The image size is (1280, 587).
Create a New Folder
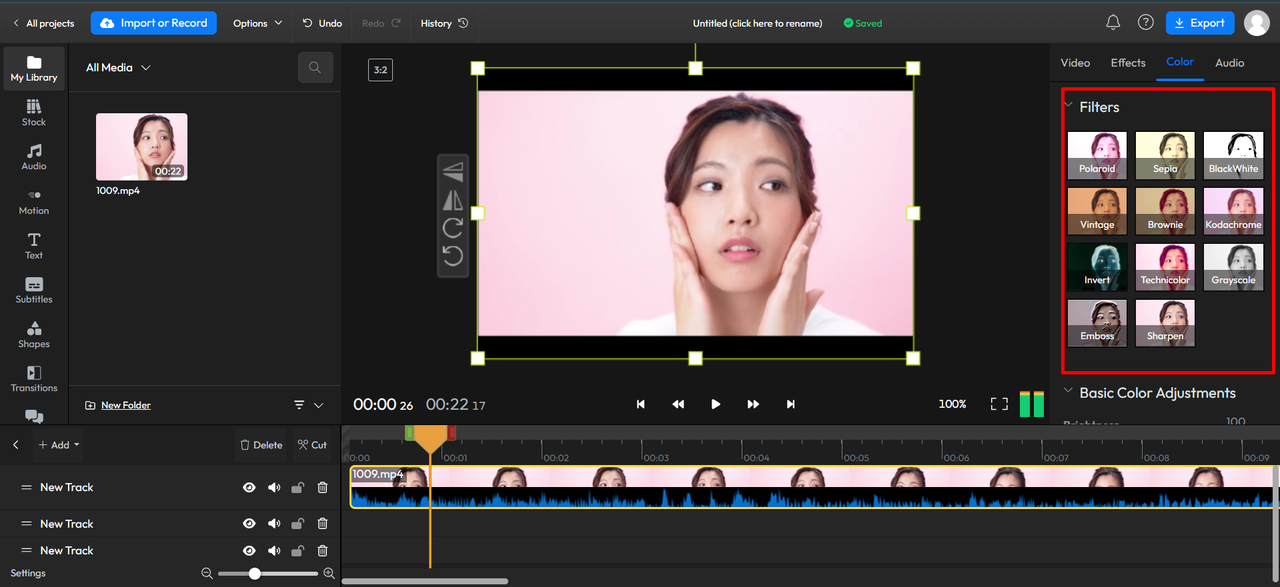click(x=118, y=405)
